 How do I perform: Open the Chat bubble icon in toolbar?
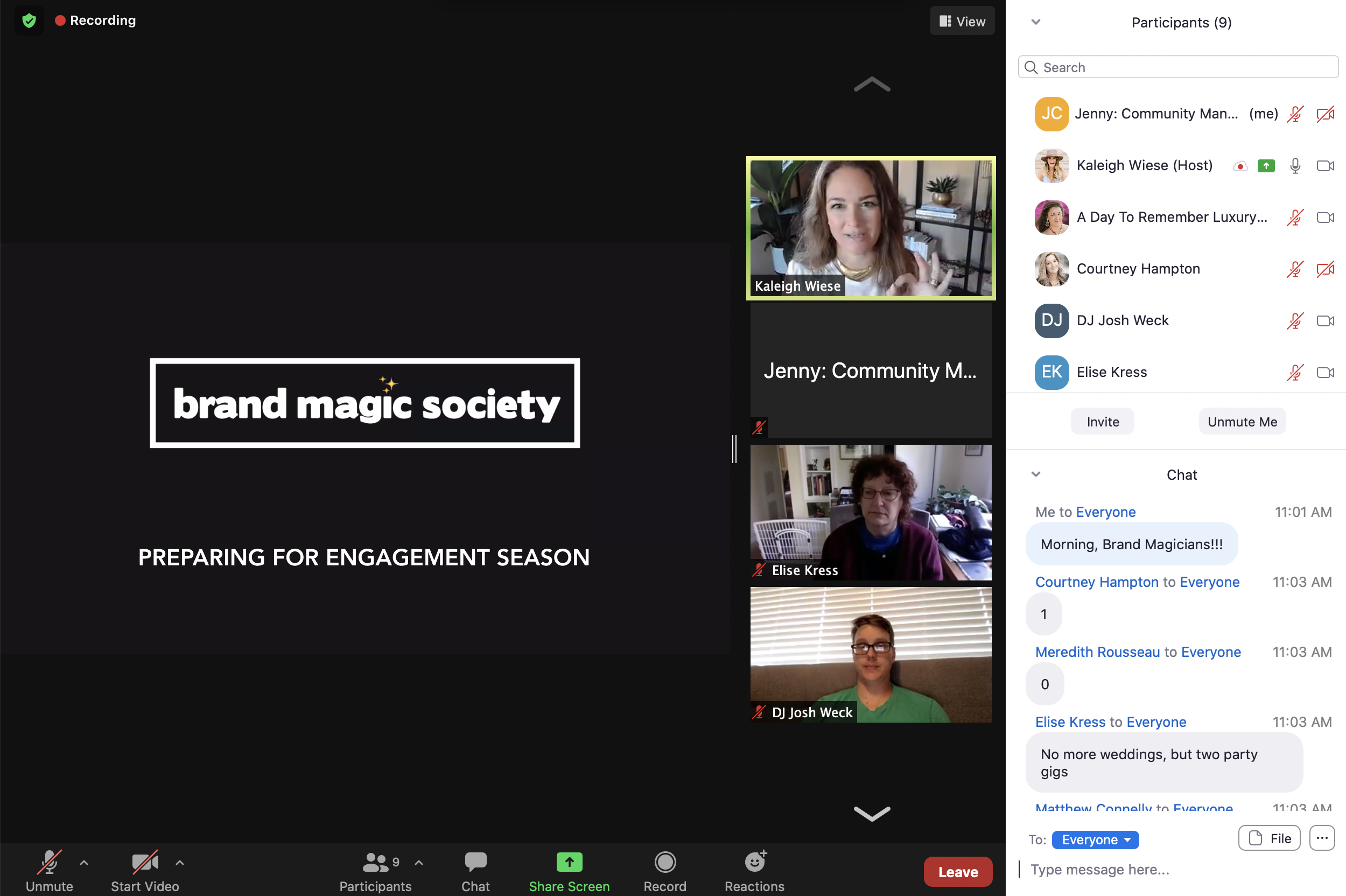(x=475, y=862)
